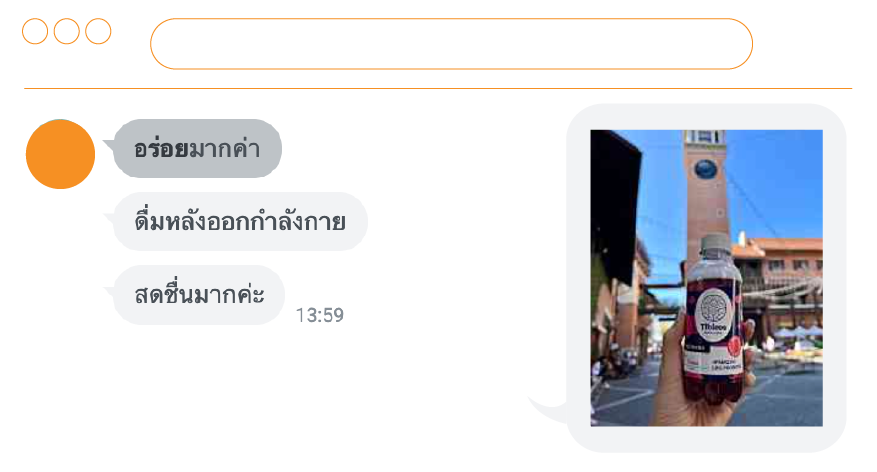877x472 pixels.
Task: Click the middle orange window circle
Action: pos(67,31)
